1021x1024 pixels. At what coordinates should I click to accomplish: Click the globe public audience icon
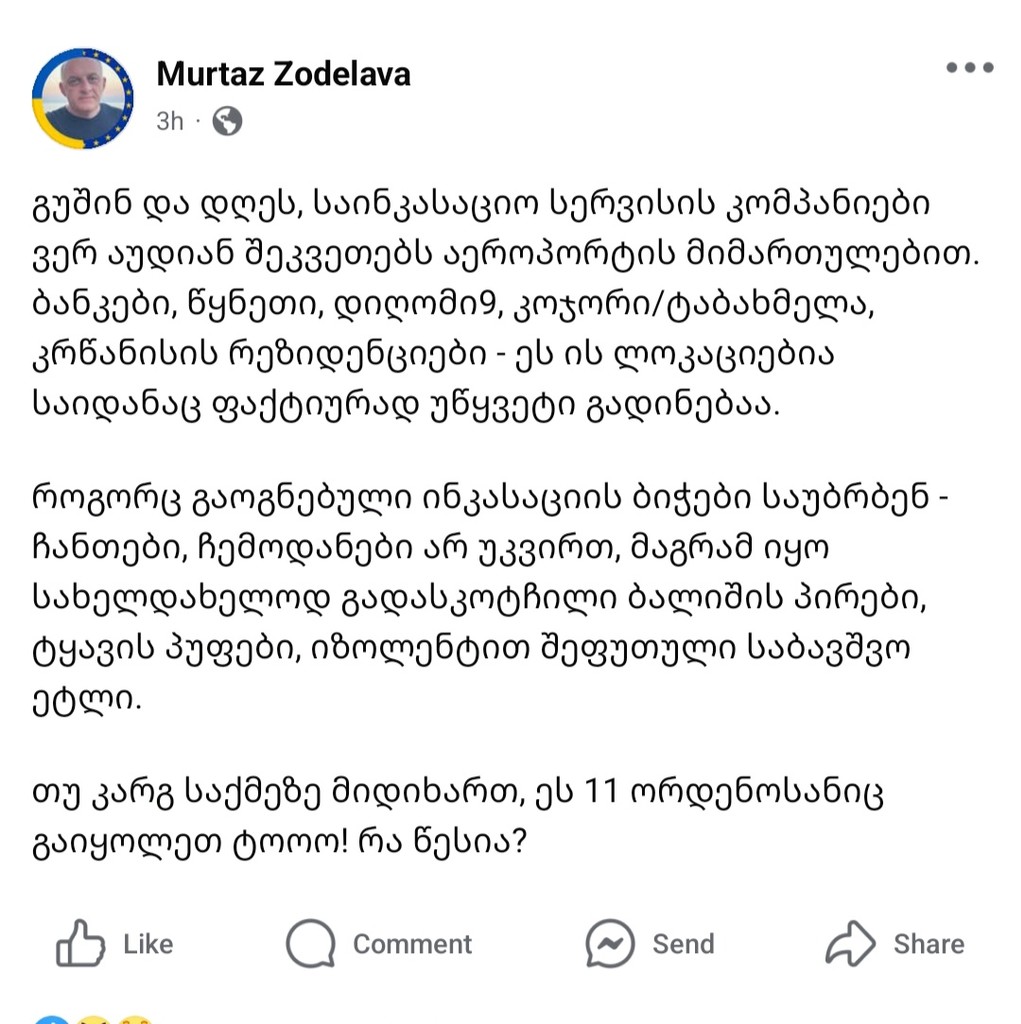(227, 121)
